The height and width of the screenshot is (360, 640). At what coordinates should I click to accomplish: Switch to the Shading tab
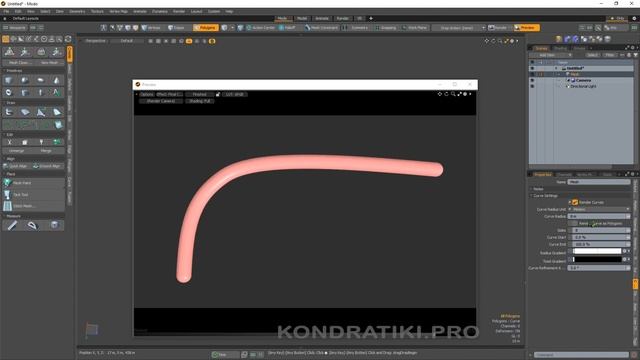(560, 48)
